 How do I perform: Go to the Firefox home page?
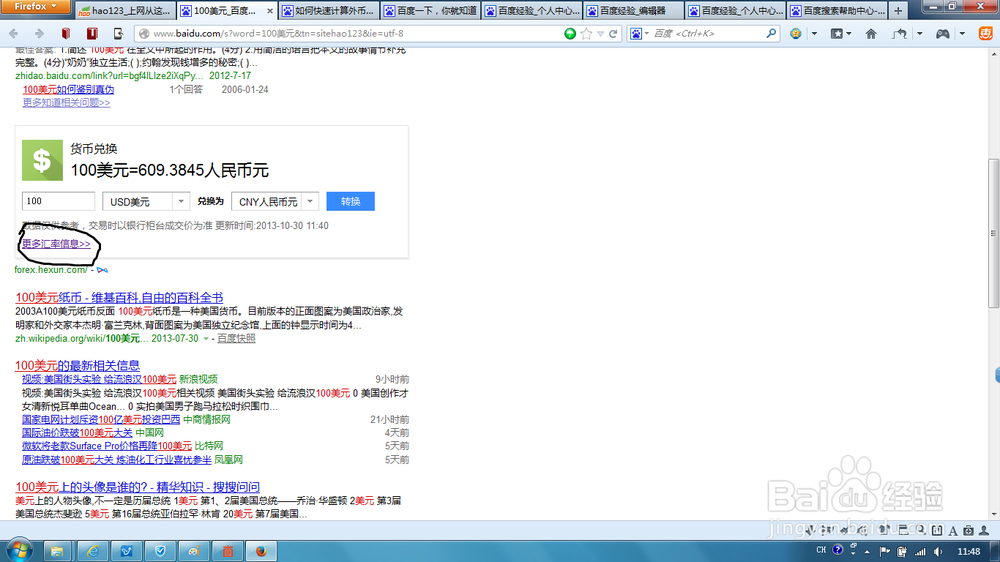tap(871, 33)
